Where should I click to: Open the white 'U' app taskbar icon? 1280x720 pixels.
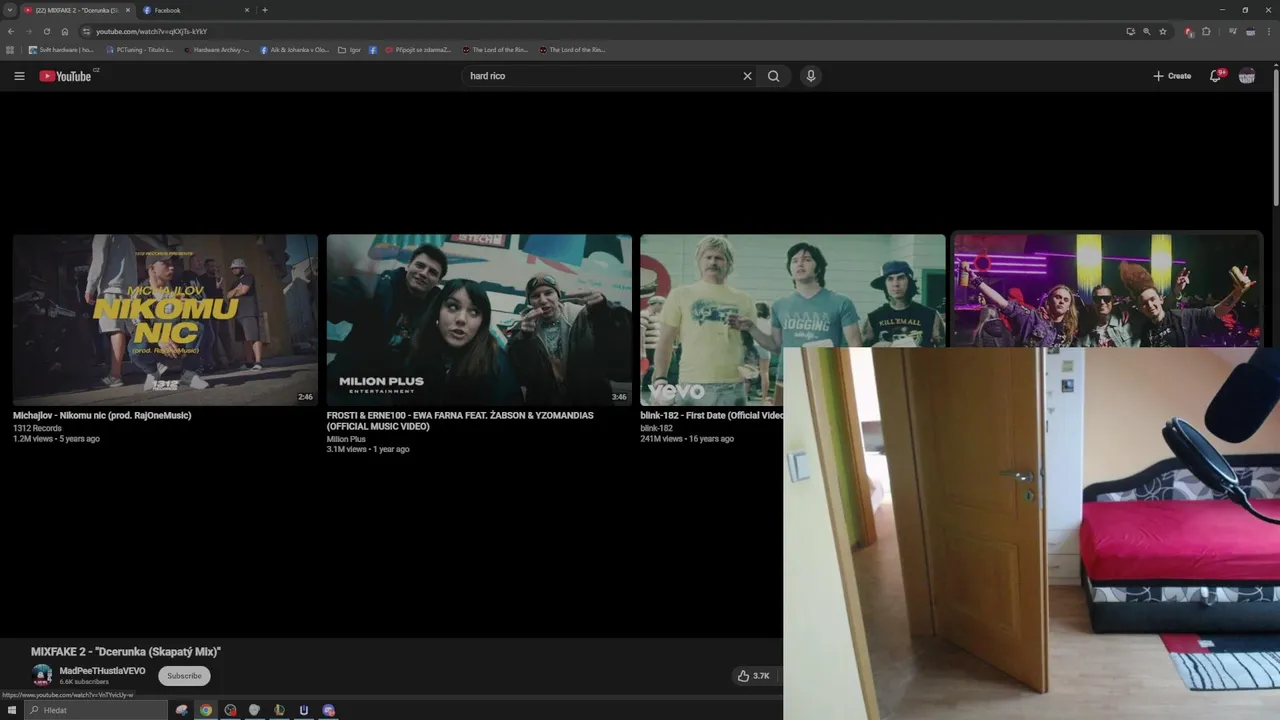click(x=304, y=710)
